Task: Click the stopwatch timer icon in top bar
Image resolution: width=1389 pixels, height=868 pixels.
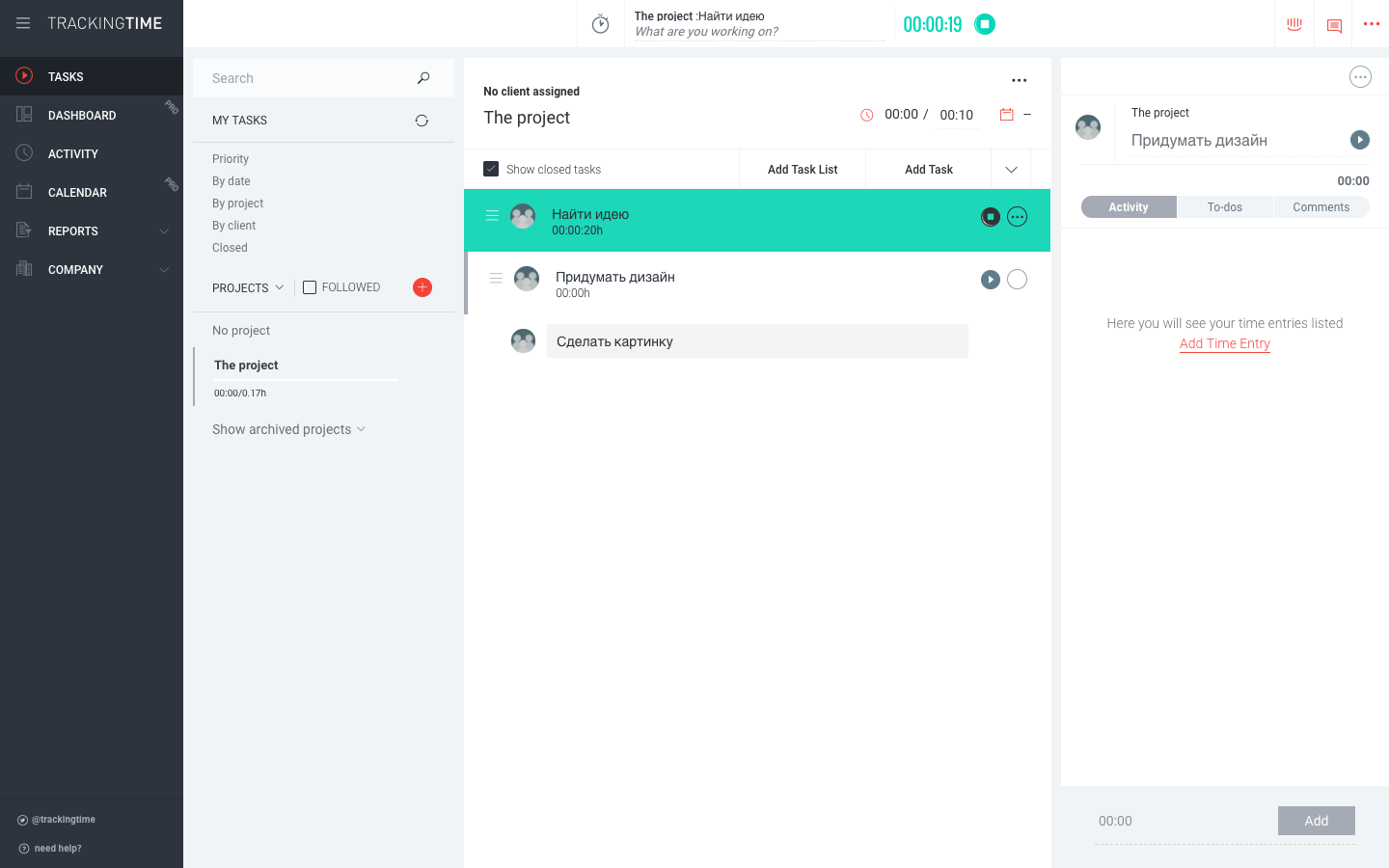Action: click(600, 24)
